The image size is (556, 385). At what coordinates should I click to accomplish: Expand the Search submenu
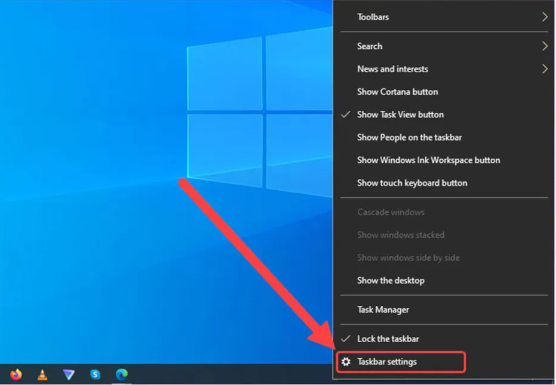[444, 46]
